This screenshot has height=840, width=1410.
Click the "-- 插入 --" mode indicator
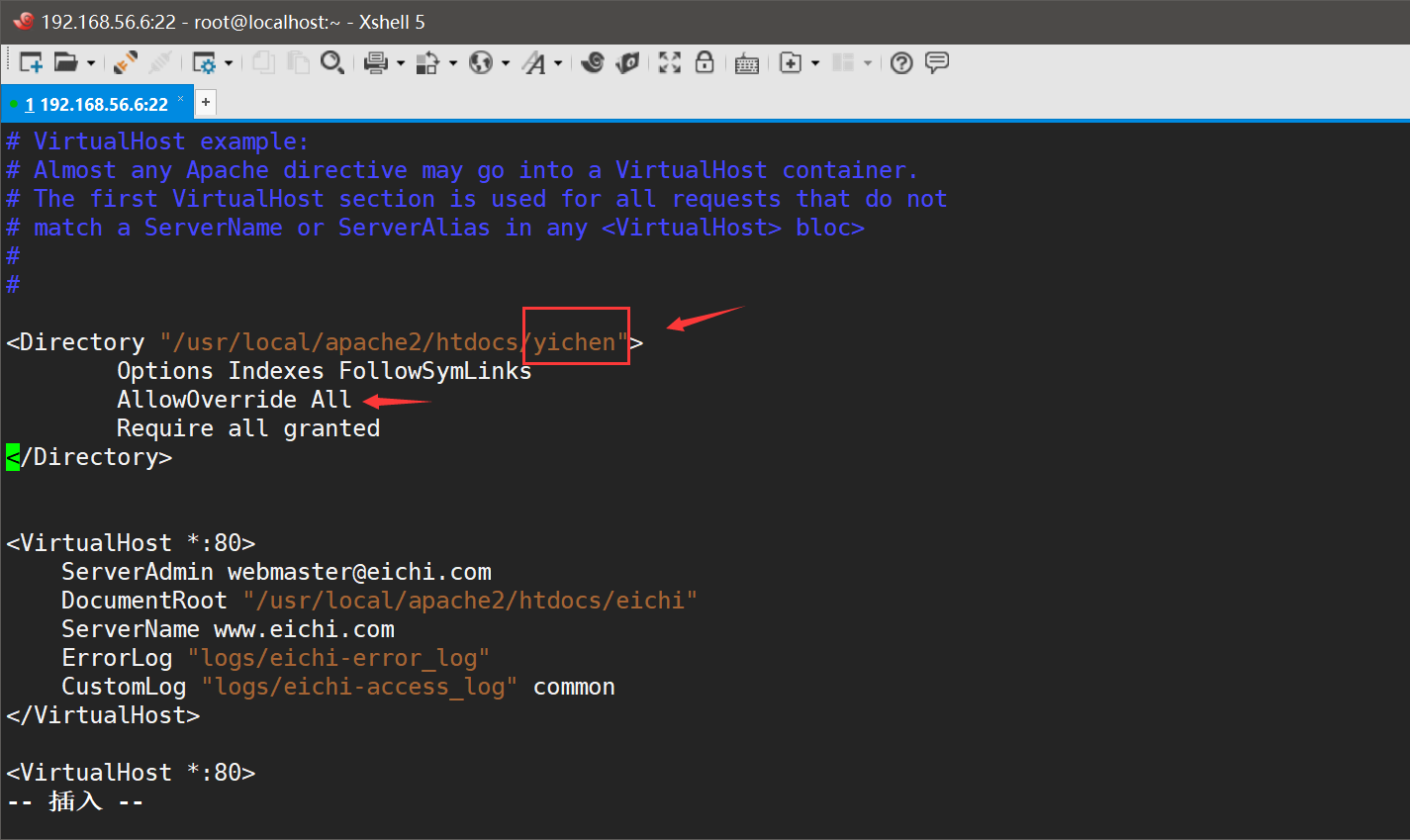click(x=75, y=801)
